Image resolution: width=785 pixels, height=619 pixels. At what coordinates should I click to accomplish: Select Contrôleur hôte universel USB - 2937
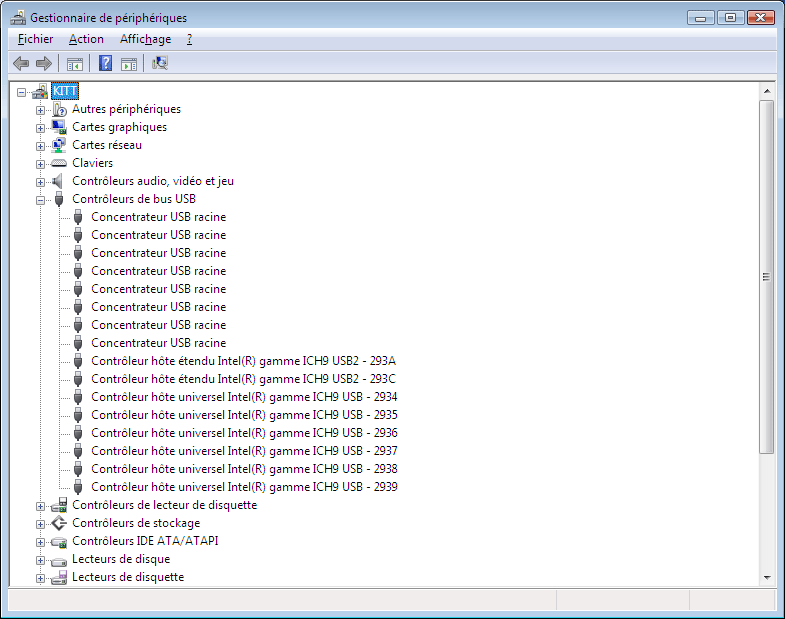coord(244,451)
